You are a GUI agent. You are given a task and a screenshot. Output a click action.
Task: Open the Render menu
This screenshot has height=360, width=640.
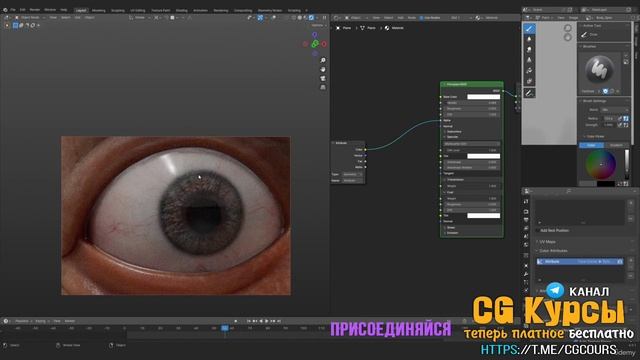[x=35, y=10]
